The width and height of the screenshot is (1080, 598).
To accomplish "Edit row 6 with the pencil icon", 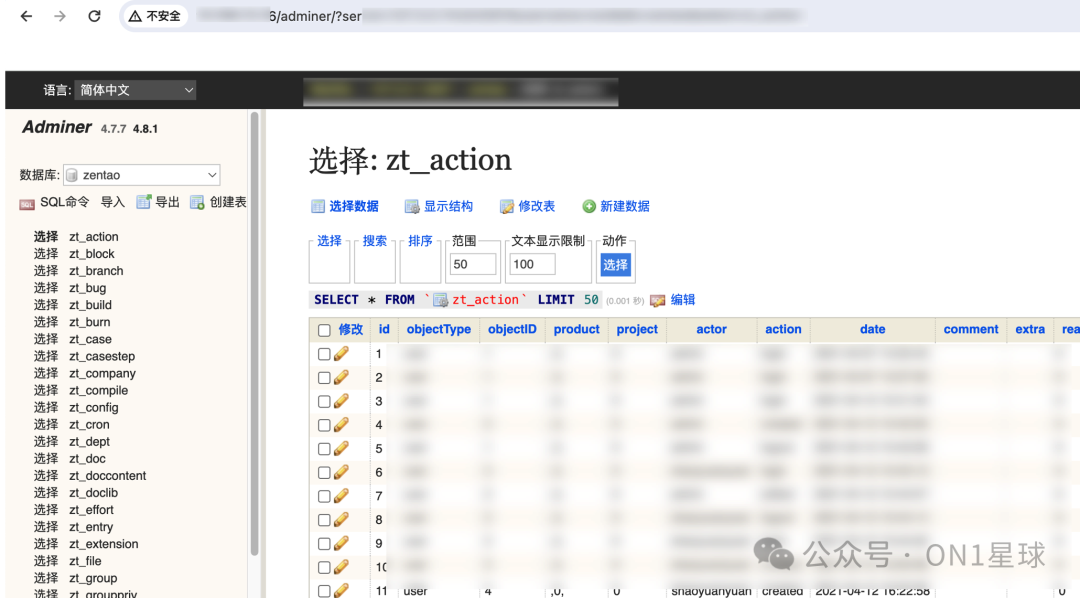I will [341, 473].
